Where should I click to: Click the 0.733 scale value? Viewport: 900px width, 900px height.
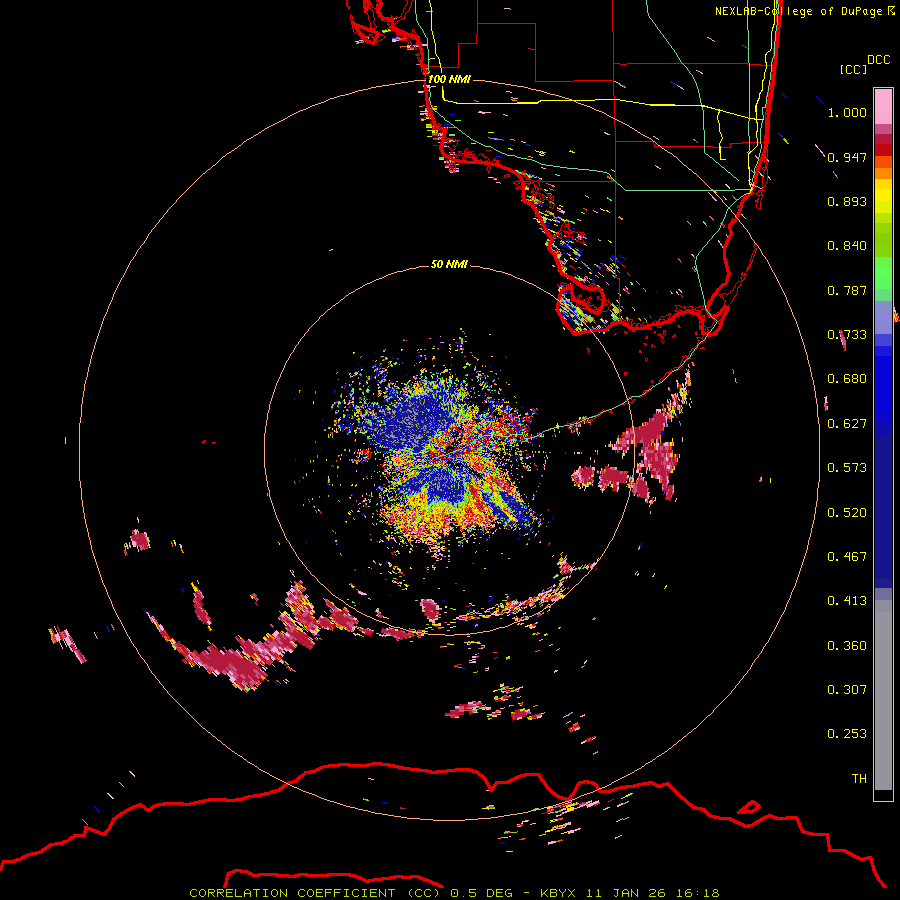[847, 335]
